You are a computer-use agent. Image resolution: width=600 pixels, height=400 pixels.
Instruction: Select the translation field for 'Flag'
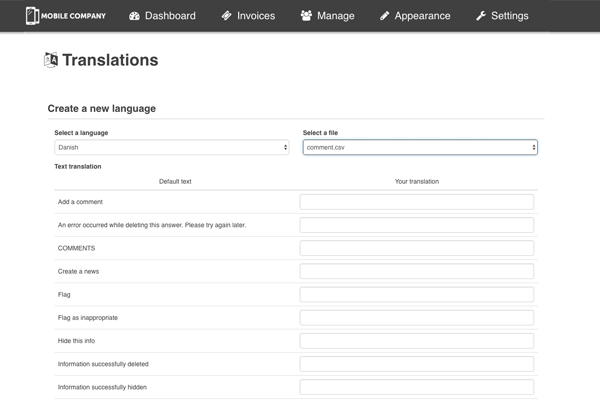(x=417, y=294)
